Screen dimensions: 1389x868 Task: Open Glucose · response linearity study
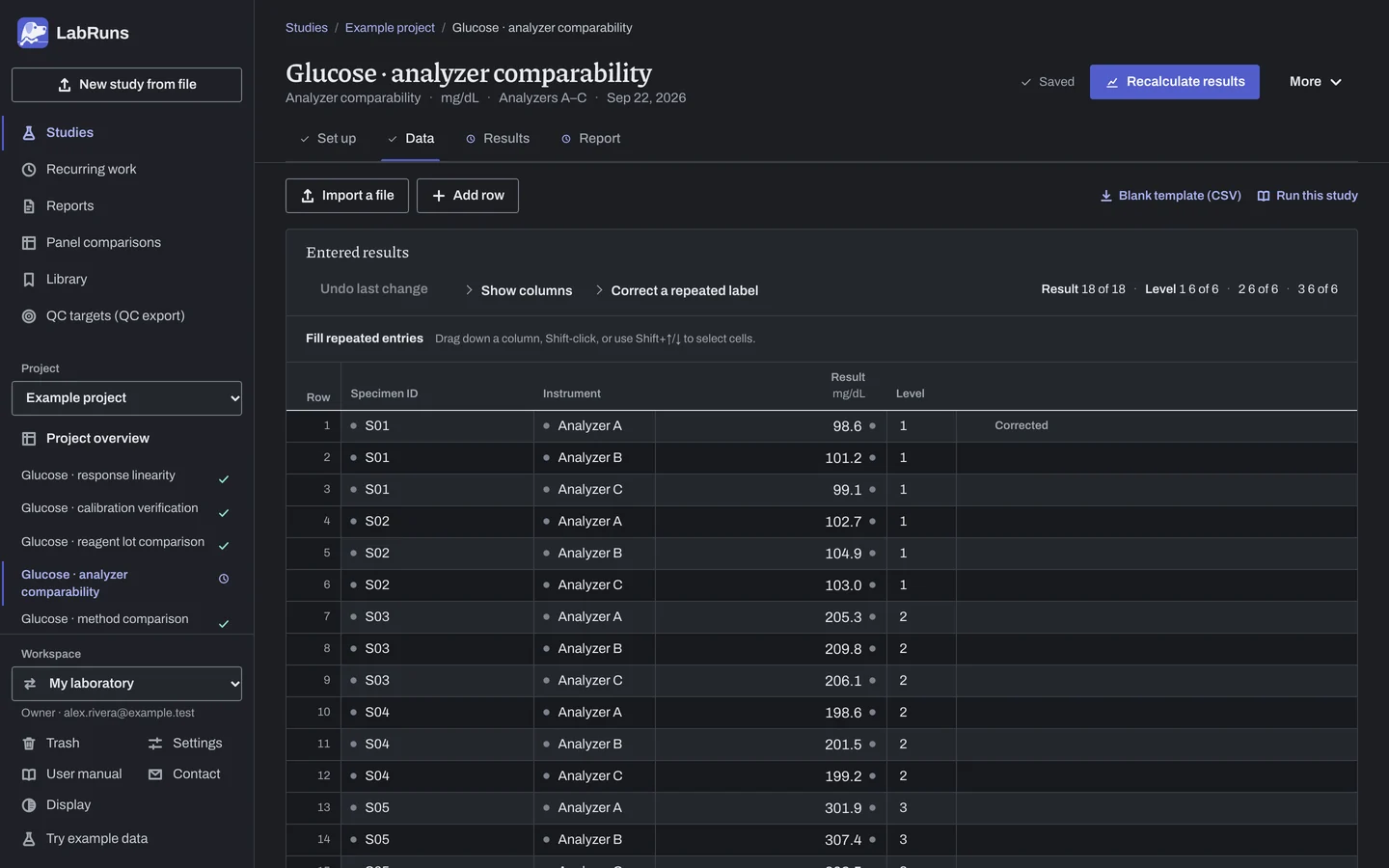coord(125,475)
